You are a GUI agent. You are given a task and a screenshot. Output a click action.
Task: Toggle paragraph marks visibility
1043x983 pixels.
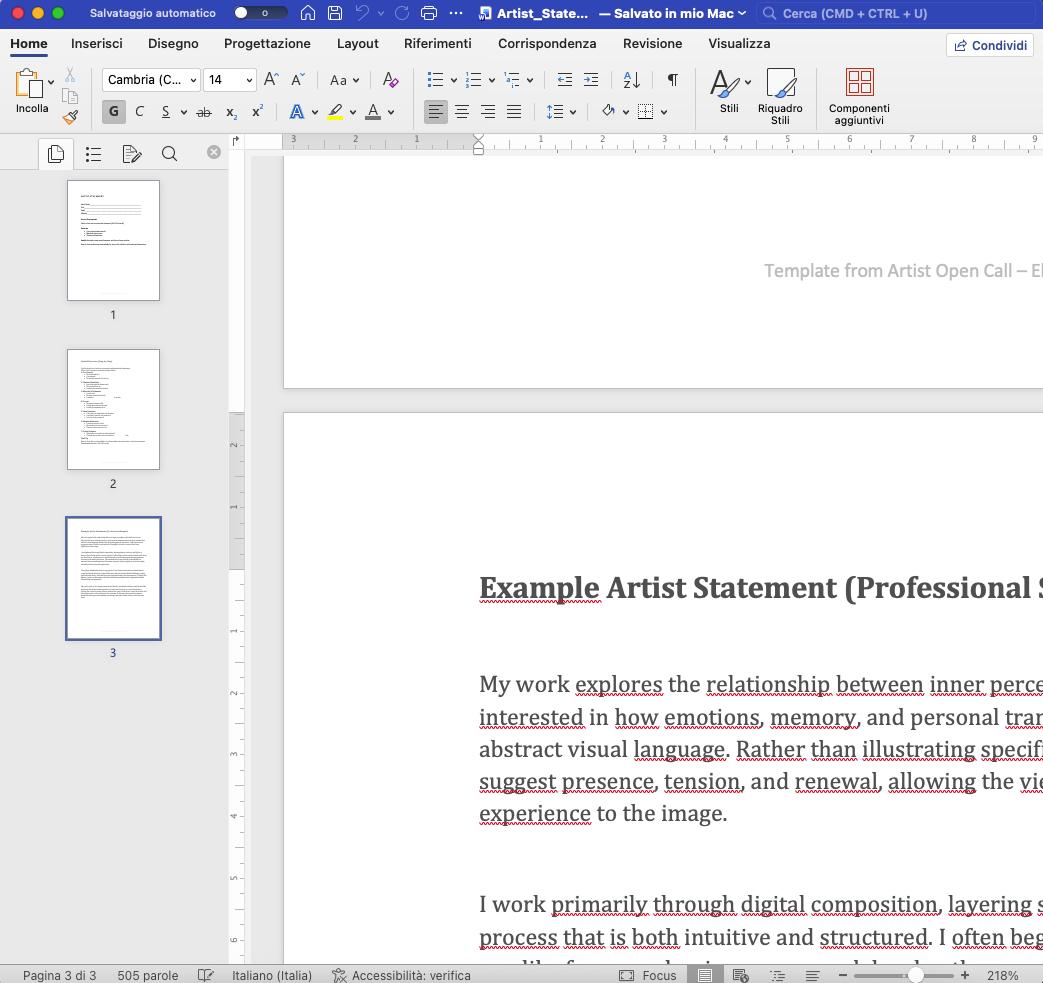673,80
